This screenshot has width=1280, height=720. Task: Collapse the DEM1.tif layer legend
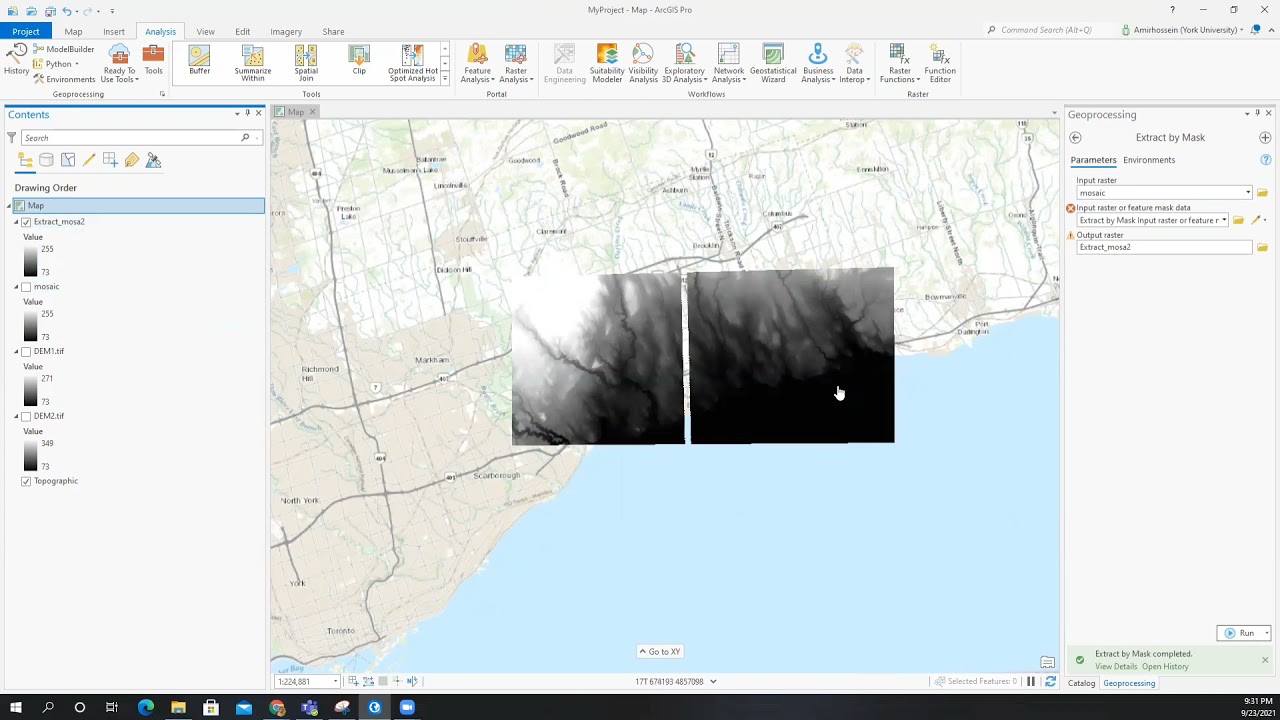pyautogui.click(x=17, y=352)
